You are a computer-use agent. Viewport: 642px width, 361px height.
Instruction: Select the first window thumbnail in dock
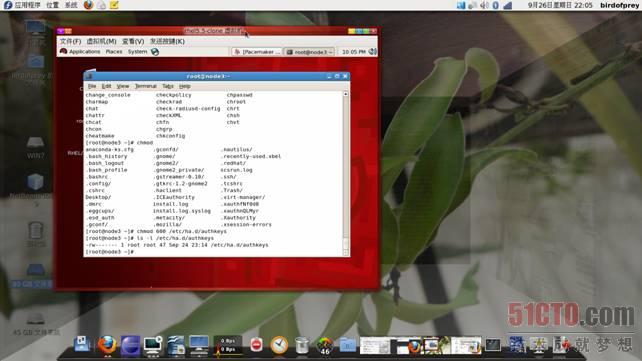coord(375,345)
